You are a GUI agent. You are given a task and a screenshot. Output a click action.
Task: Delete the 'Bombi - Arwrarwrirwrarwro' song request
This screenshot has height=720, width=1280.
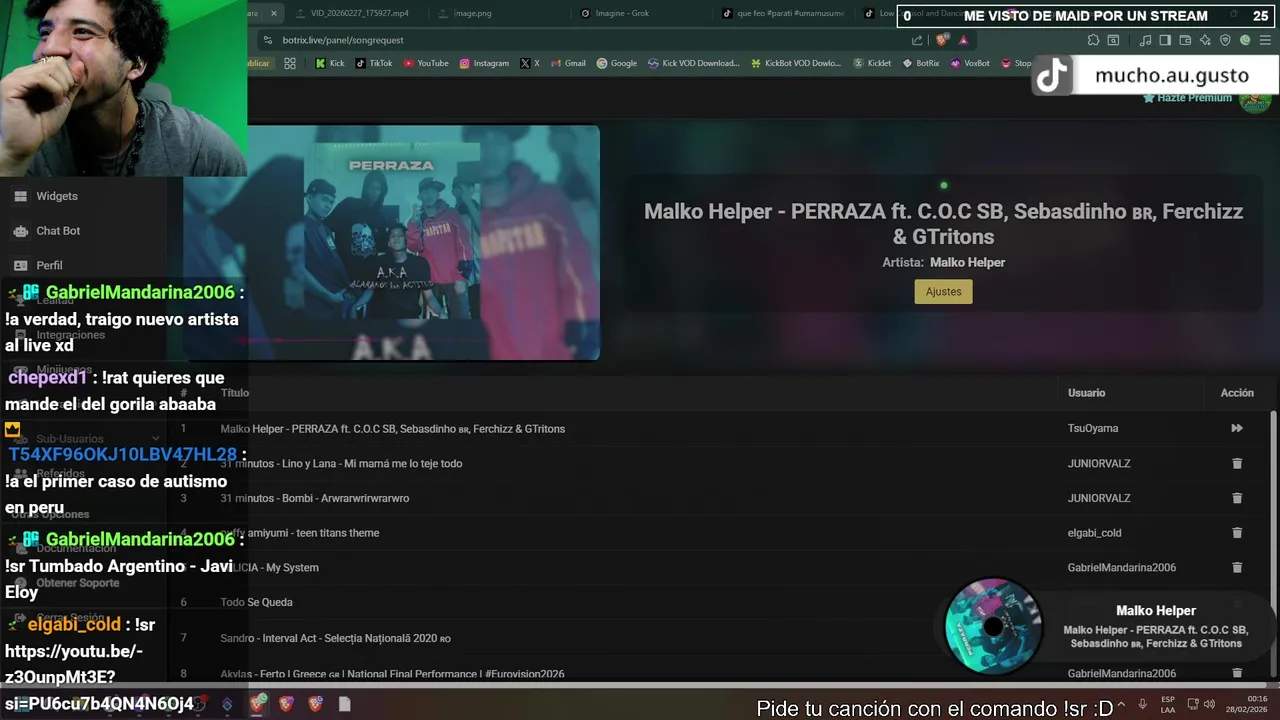click(1237, 498)
